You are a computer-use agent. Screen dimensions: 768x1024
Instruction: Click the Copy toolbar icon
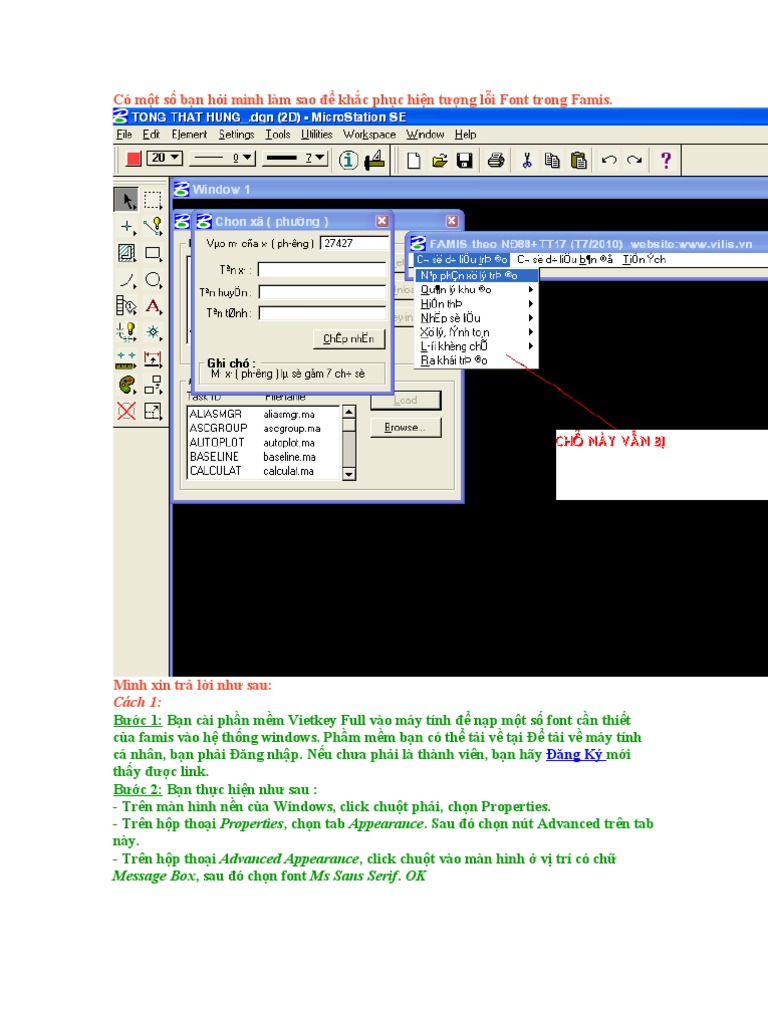pyautogui.click(x=552, y=160)
